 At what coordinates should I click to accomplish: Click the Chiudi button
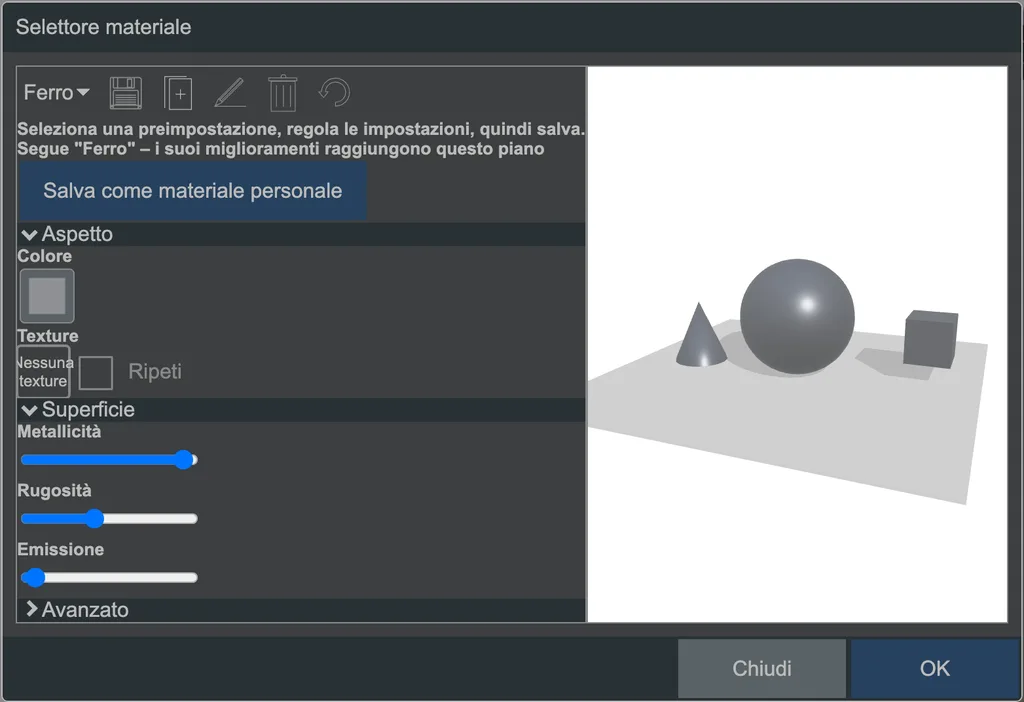tap(761, 669)
